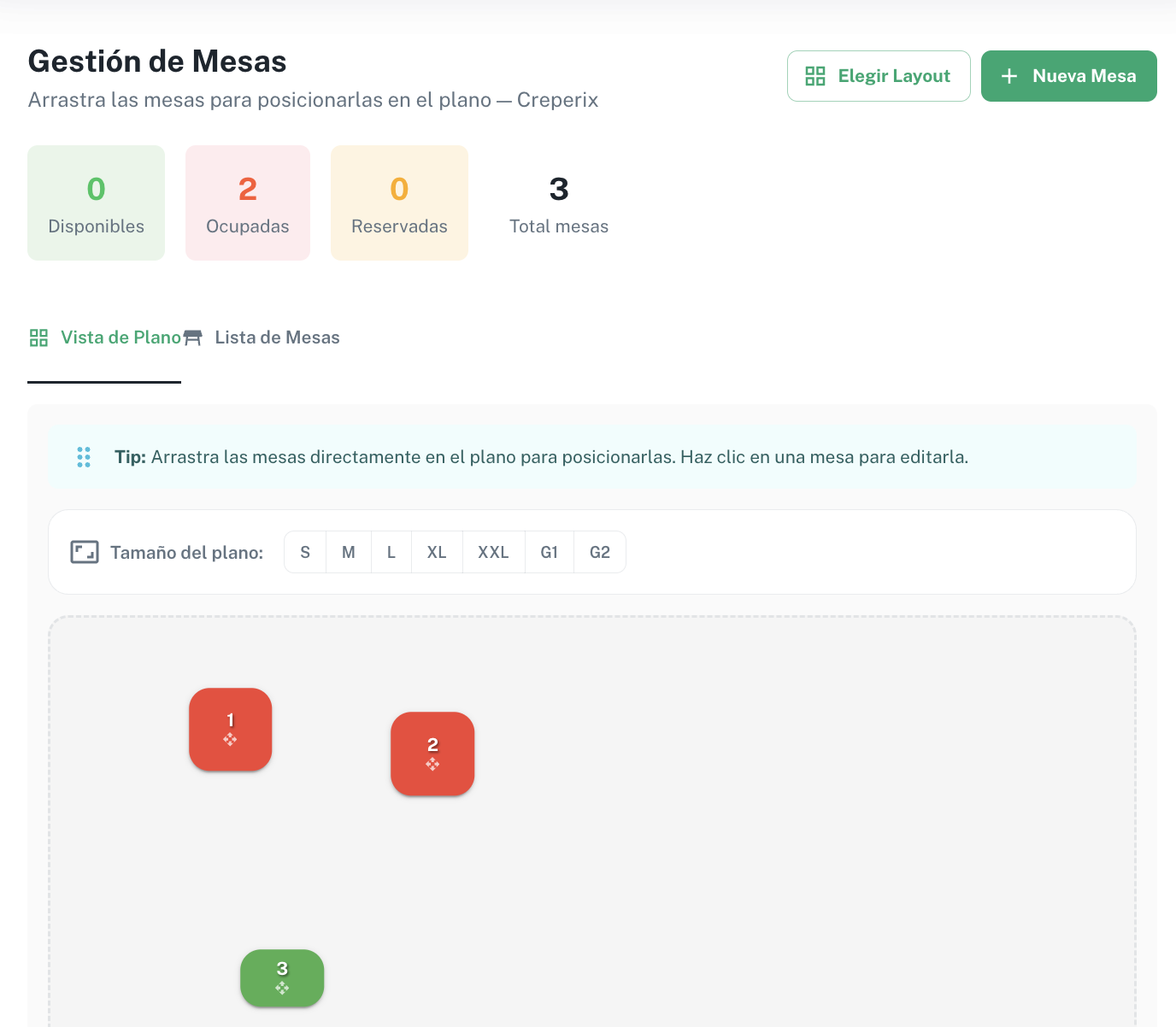
Task: Switch to the Lista de Mesas tab
Action: pos(278,337)
